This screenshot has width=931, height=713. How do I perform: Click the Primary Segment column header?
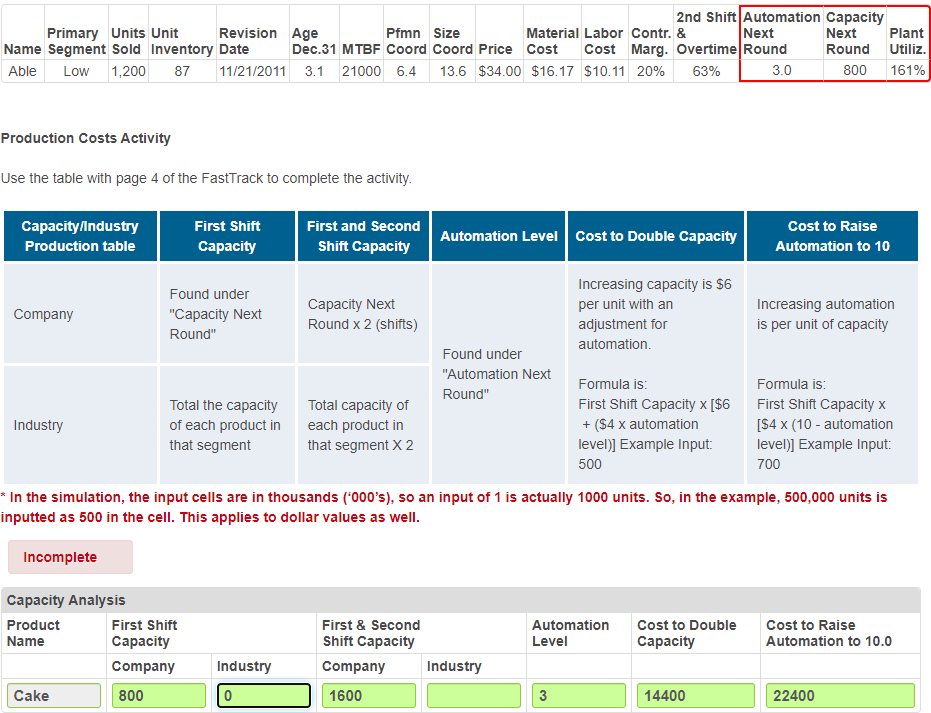pyautogui.click(x=76, y=42)
